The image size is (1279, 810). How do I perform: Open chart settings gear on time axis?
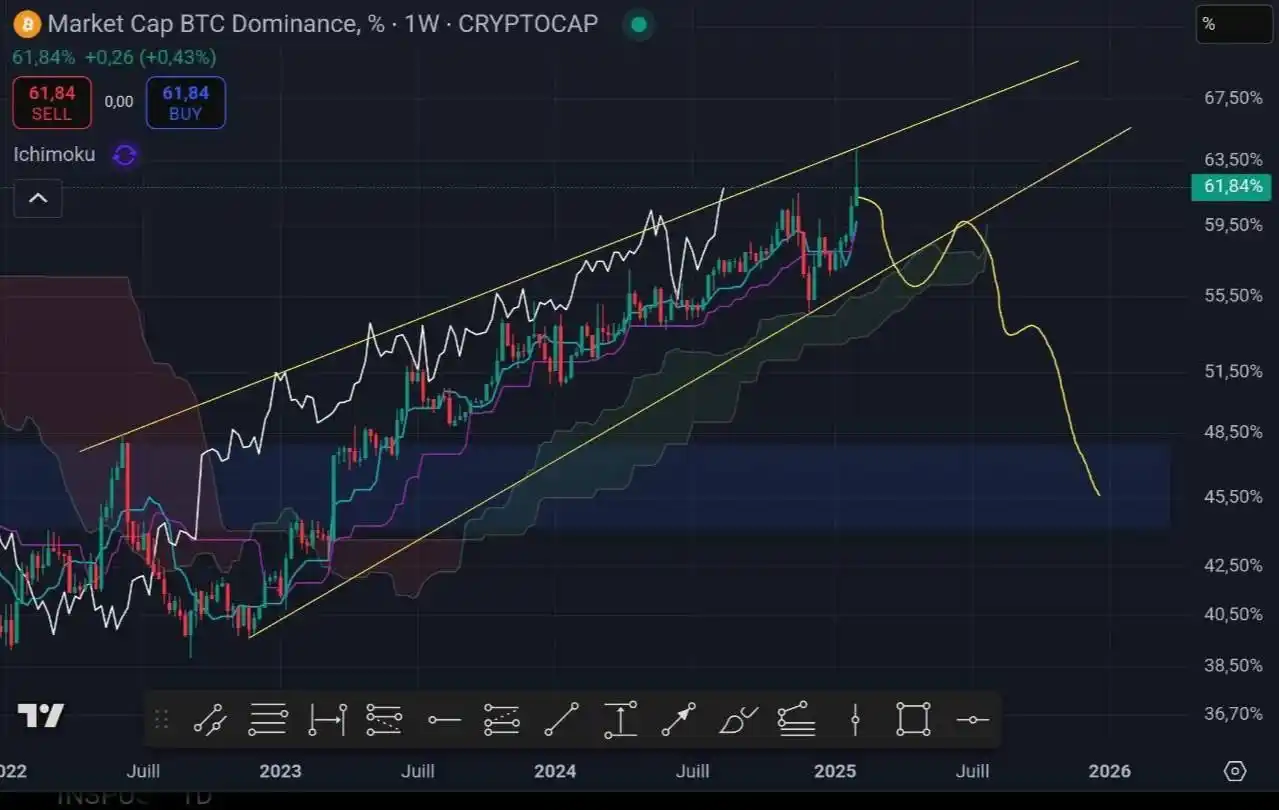click(x=1235, y=771)
